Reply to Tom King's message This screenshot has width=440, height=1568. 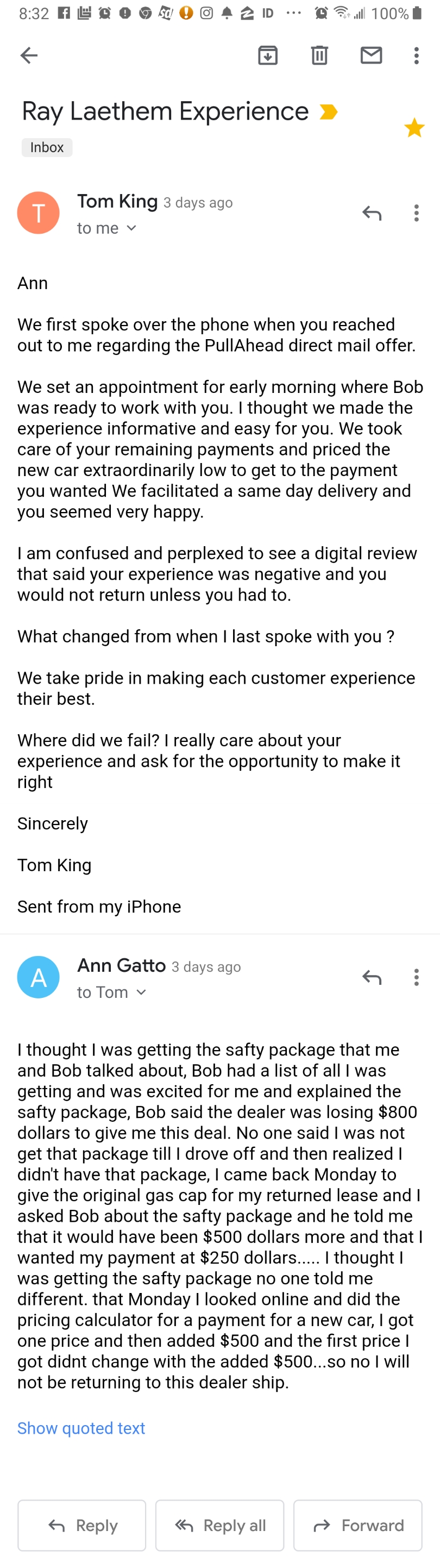point(370,213)
